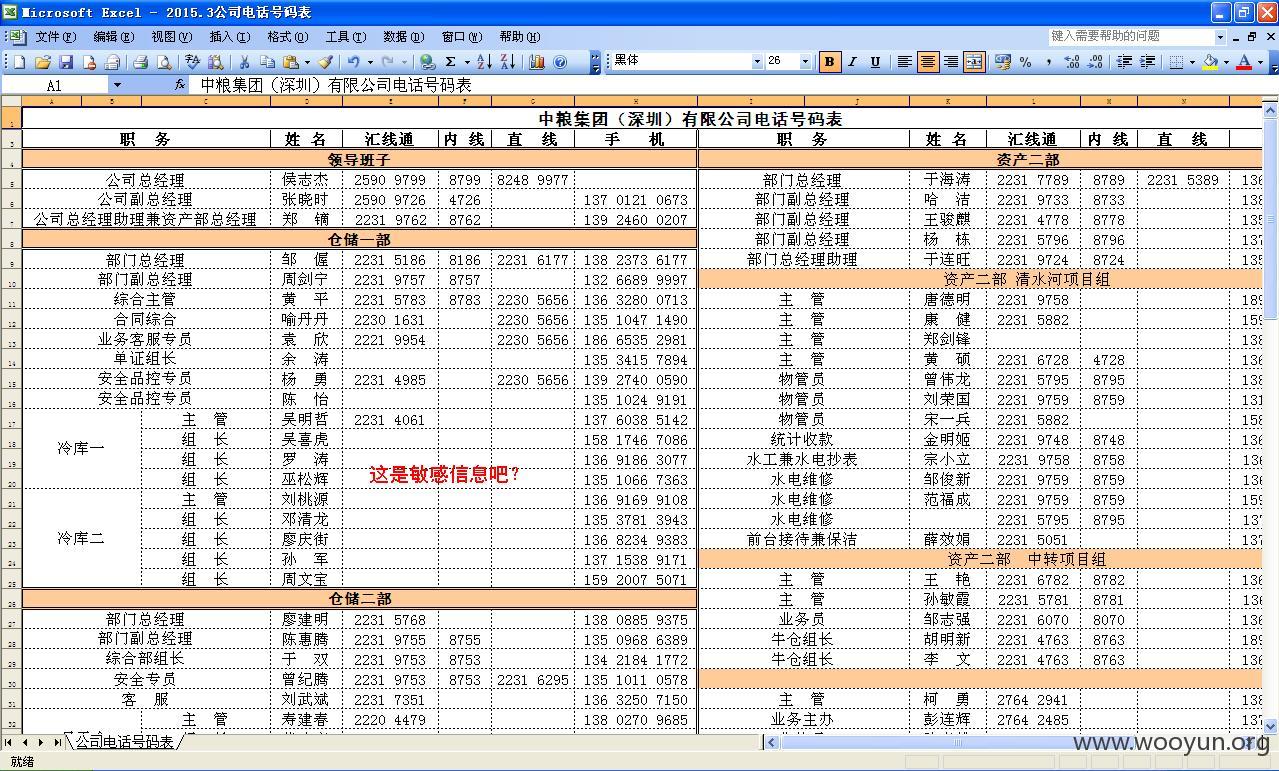This screenshot has height=771, width=1279.
Task: Click the New blank workbook icon
Action: point(20,62)
